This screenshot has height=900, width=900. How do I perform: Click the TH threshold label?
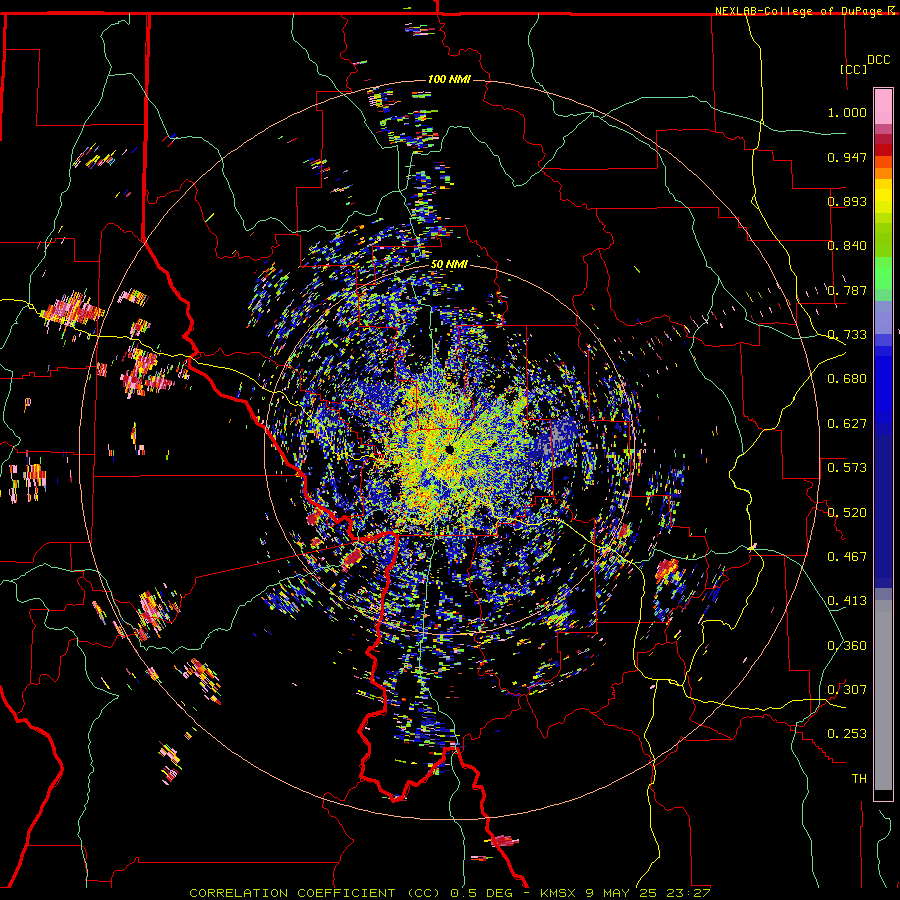tap(859, 779)
